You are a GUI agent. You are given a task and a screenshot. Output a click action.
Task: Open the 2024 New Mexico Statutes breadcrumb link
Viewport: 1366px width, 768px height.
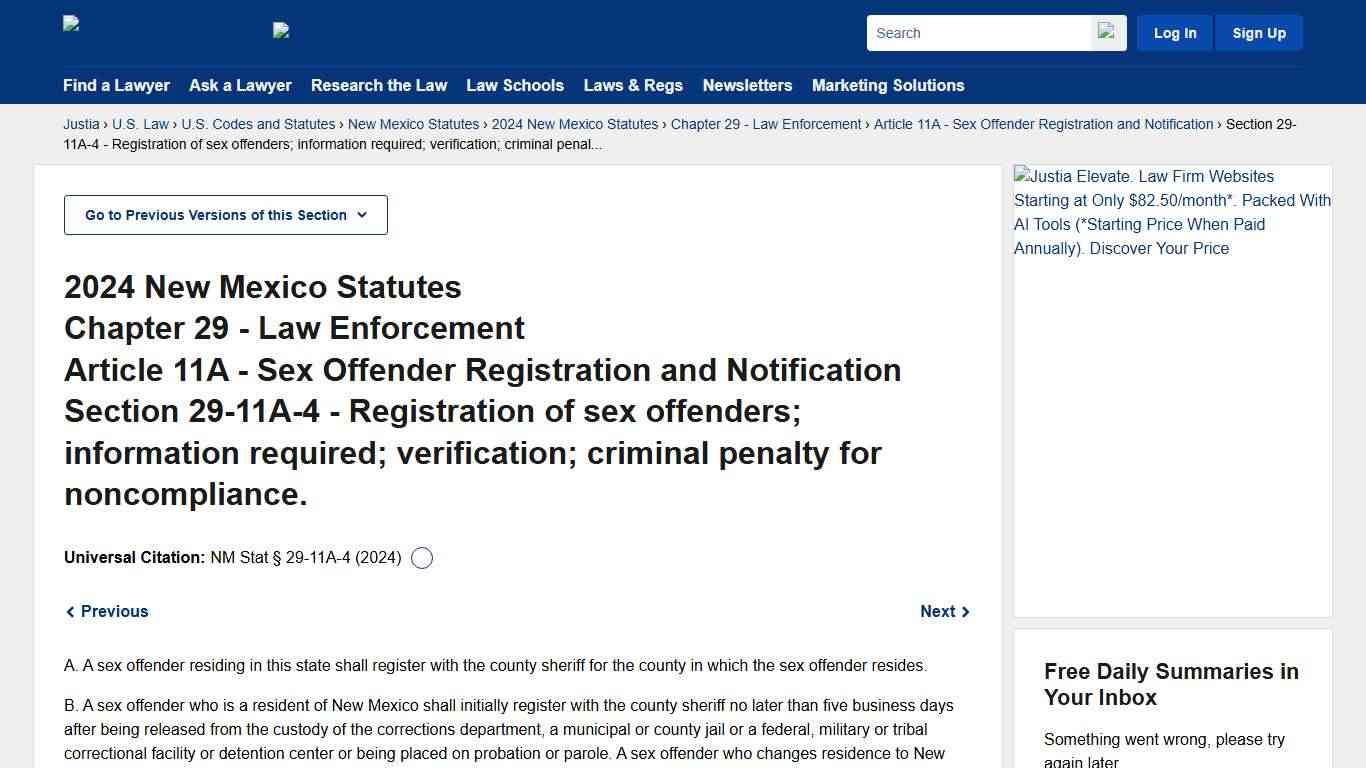[575, 124]
